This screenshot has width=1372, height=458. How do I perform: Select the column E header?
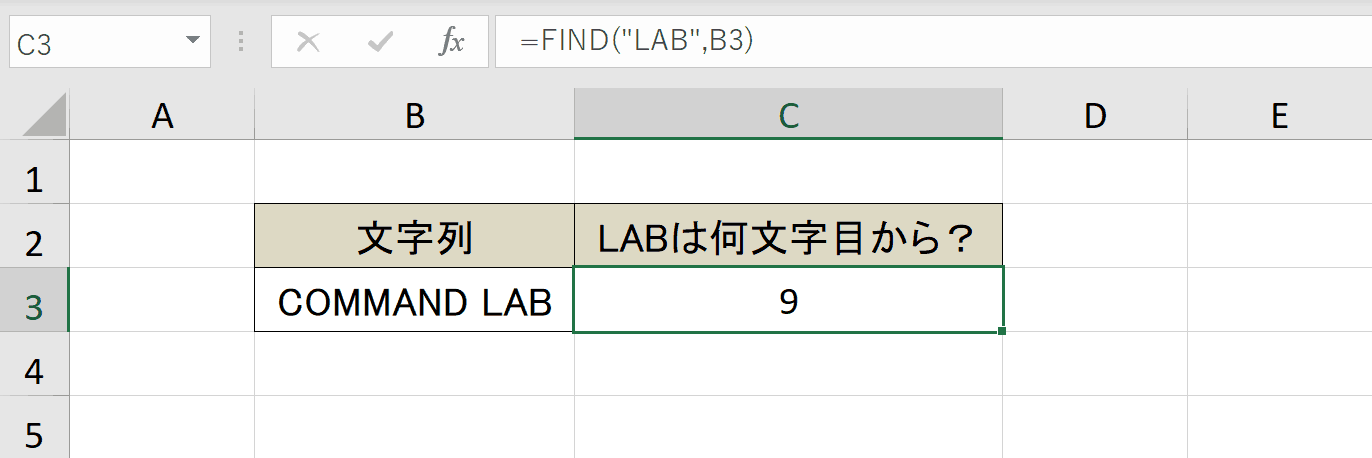(x=1279, y=117)
